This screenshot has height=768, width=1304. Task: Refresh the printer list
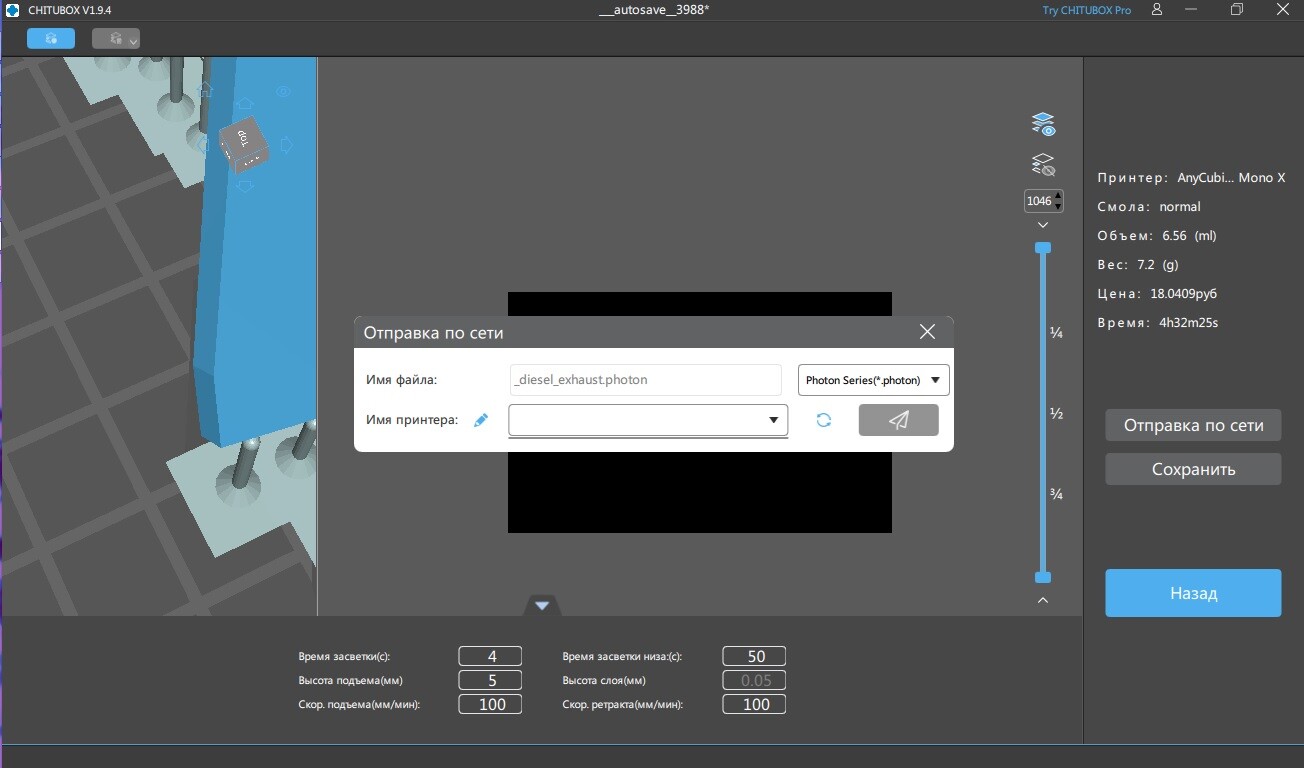click(x=823, y=420)
